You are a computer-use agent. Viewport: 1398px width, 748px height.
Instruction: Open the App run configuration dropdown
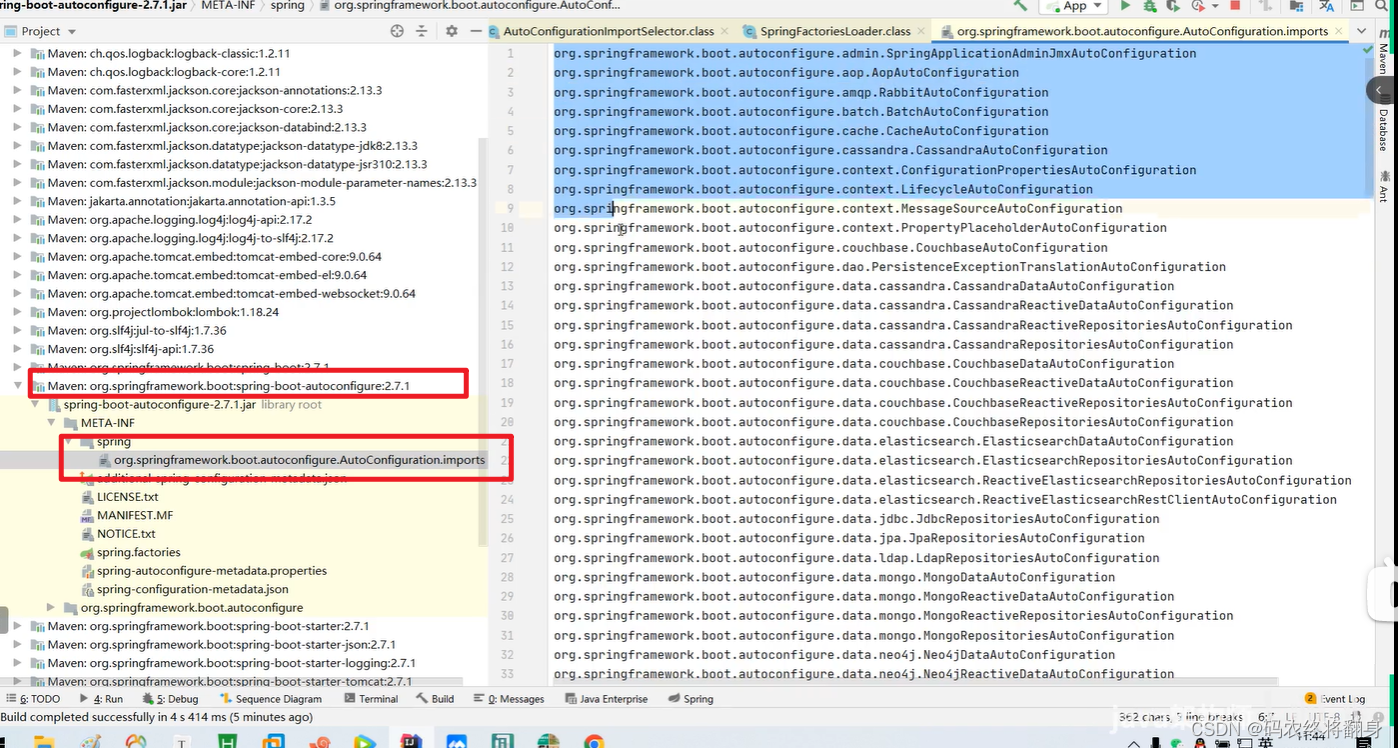[1074, 6]
